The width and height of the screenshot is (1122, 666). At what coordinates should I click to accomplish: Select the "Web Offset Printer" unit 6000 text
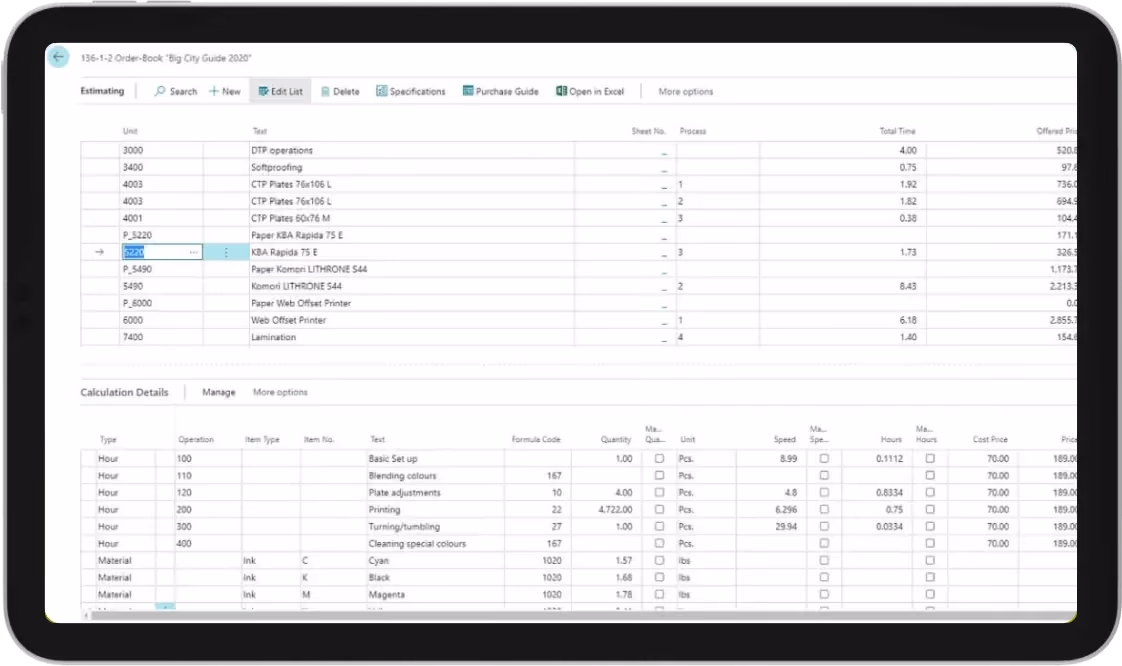click(x=288, y=320)
